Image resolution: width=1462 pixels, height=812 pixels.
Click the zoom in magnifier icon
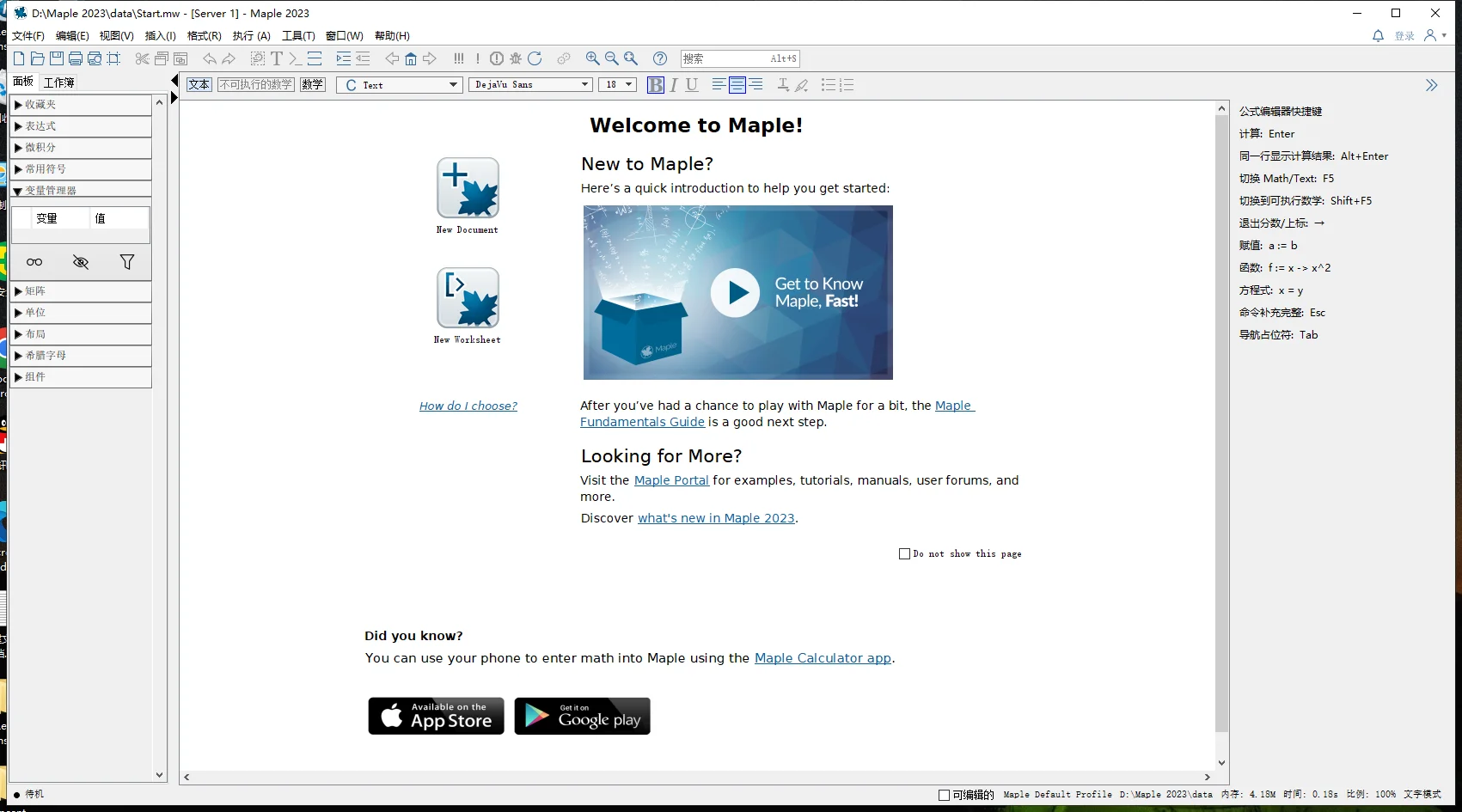(592, 58)
